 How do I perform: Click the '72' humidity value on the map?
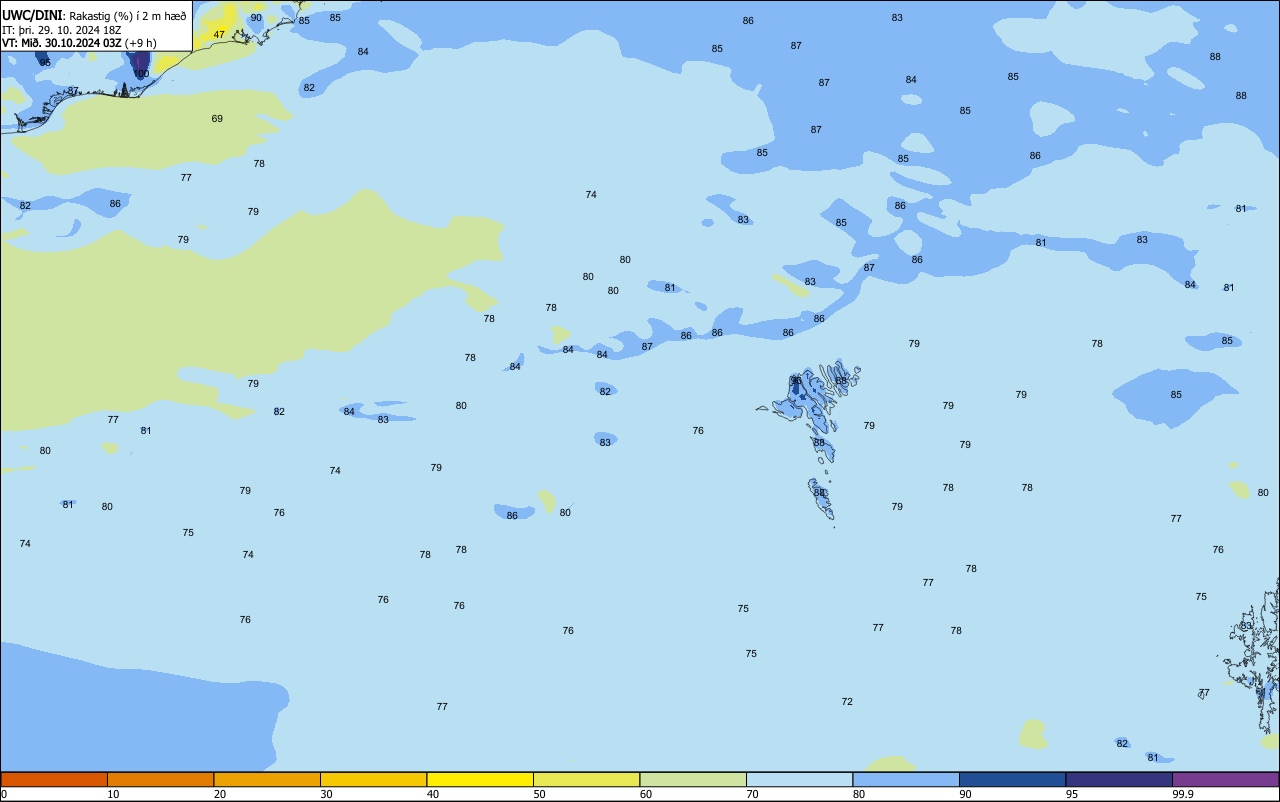(x=847, y=702)
